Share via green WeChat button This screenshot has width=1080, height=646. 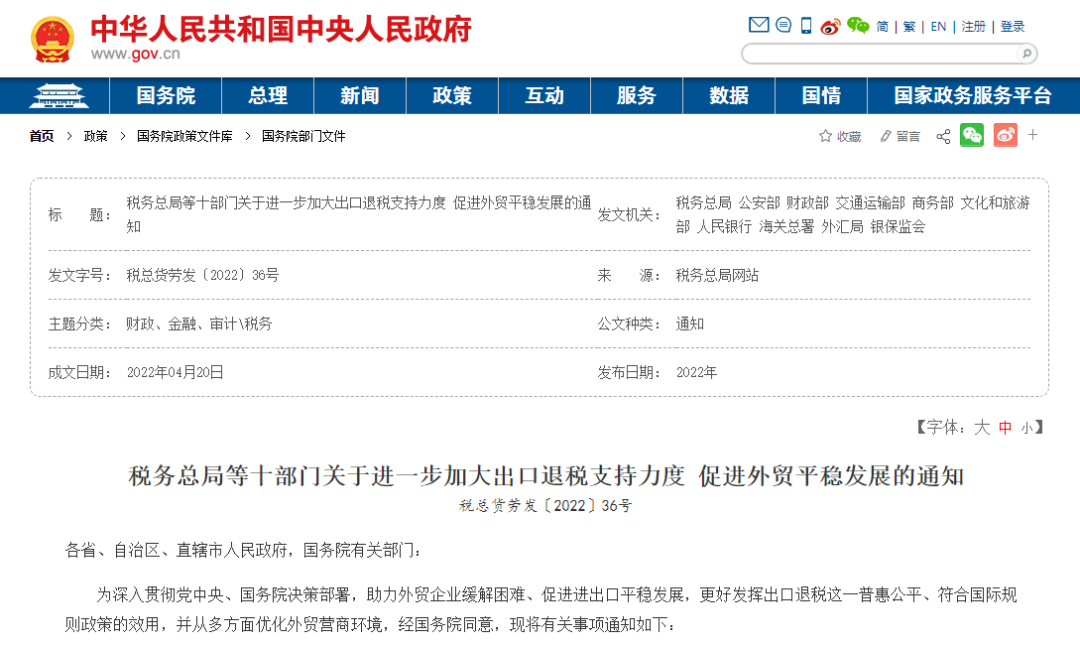972,135
